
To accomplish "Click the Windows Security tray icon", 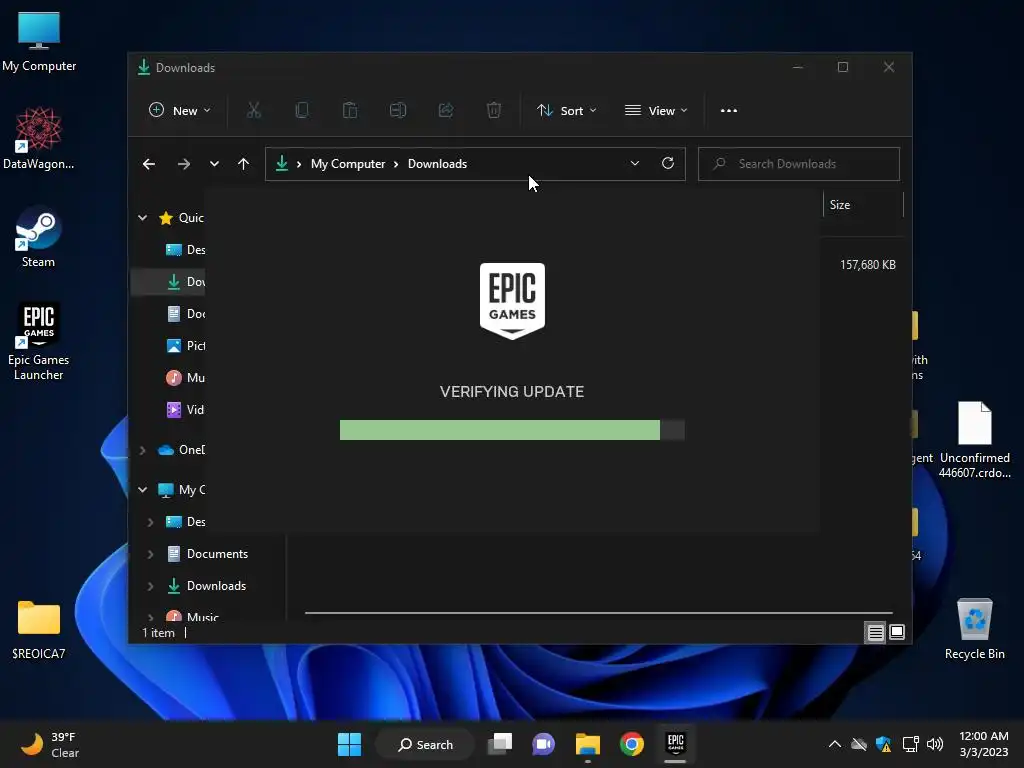I will tap(884, 744).
